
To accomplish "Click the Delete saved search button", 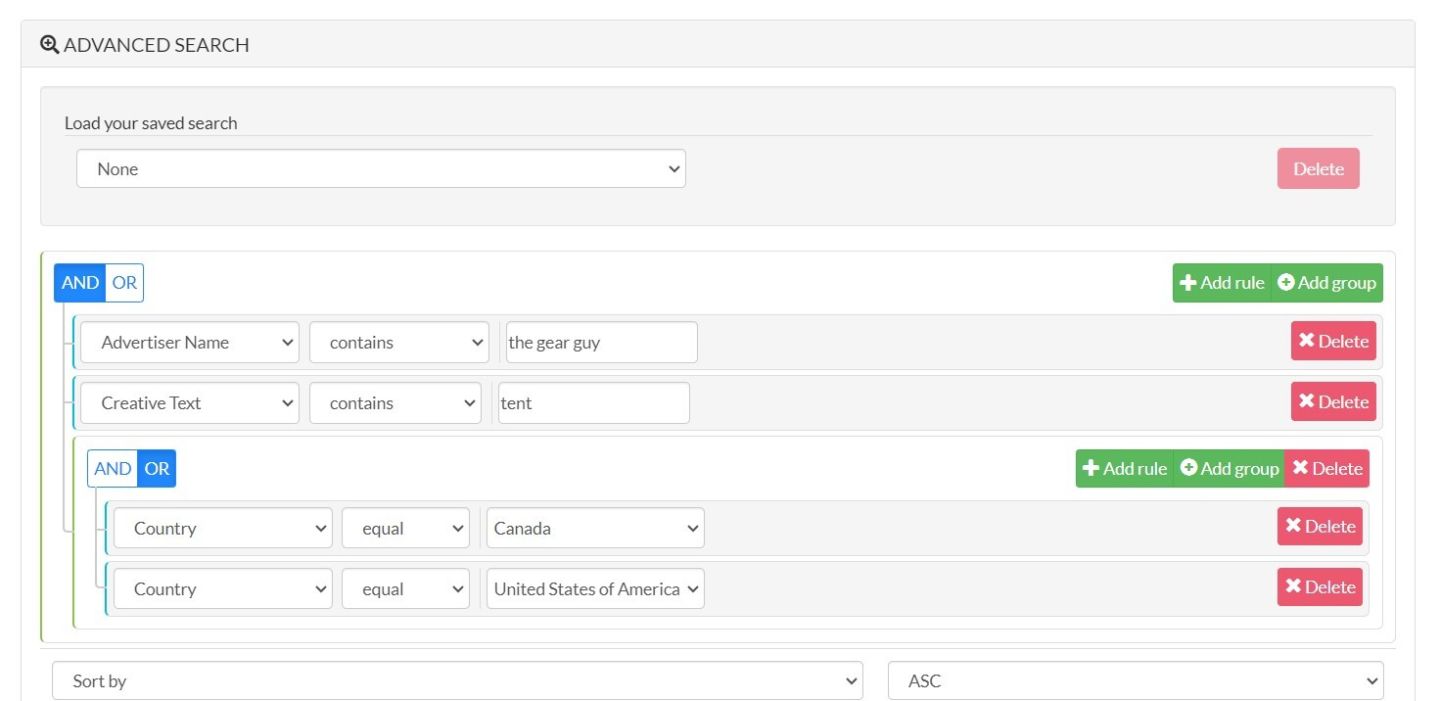I will (x=1318, y=169).
